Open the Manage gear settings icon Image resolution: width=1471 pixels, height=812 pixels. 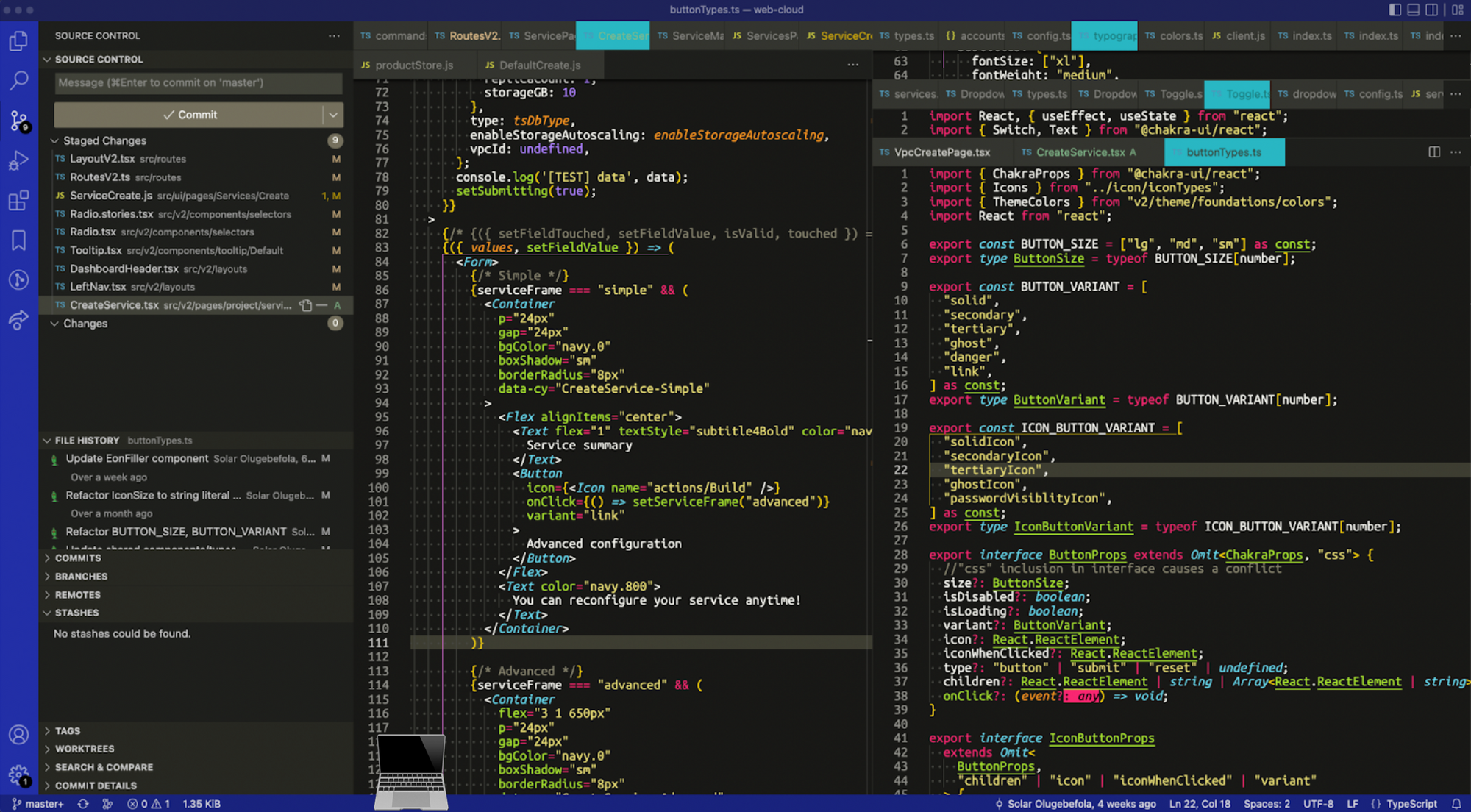(x=18, y=774)
